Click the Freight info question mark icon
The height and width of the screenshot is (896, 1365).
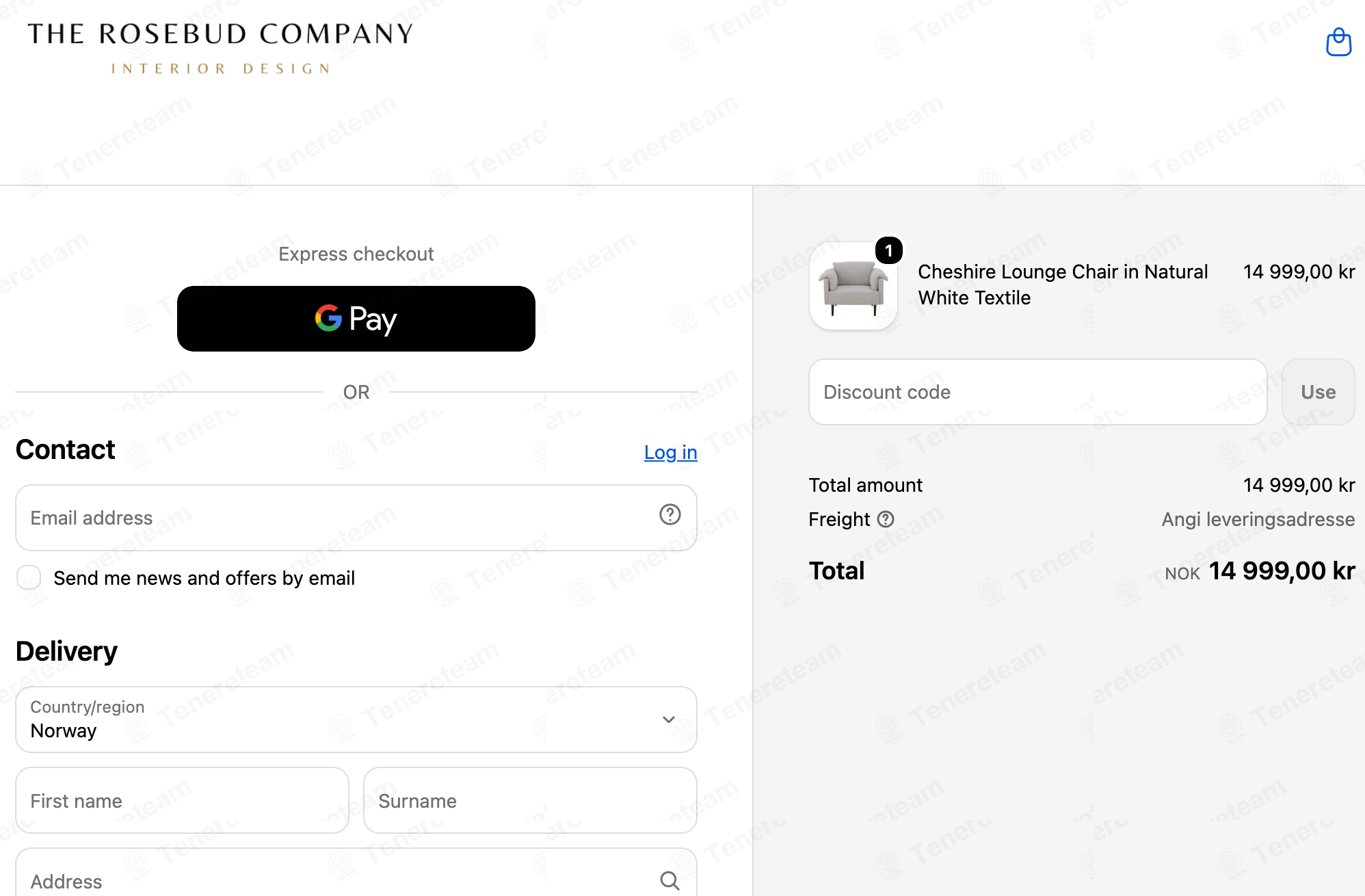pyautogui.click(x=886, y=519)
